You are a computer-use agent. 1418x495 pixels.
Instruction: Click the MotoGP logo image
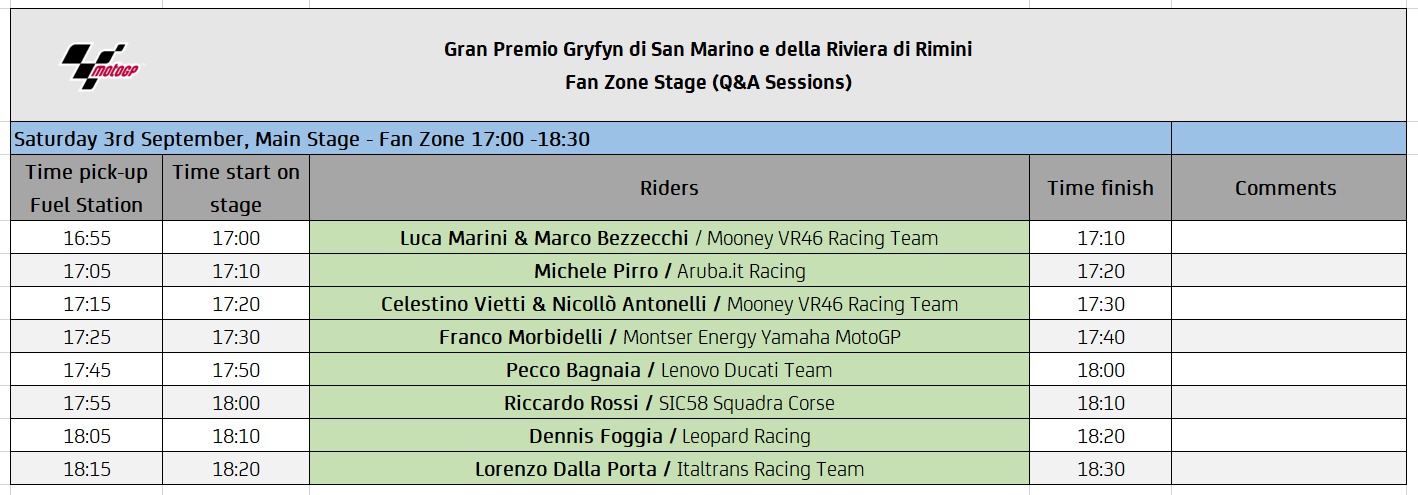100,65
